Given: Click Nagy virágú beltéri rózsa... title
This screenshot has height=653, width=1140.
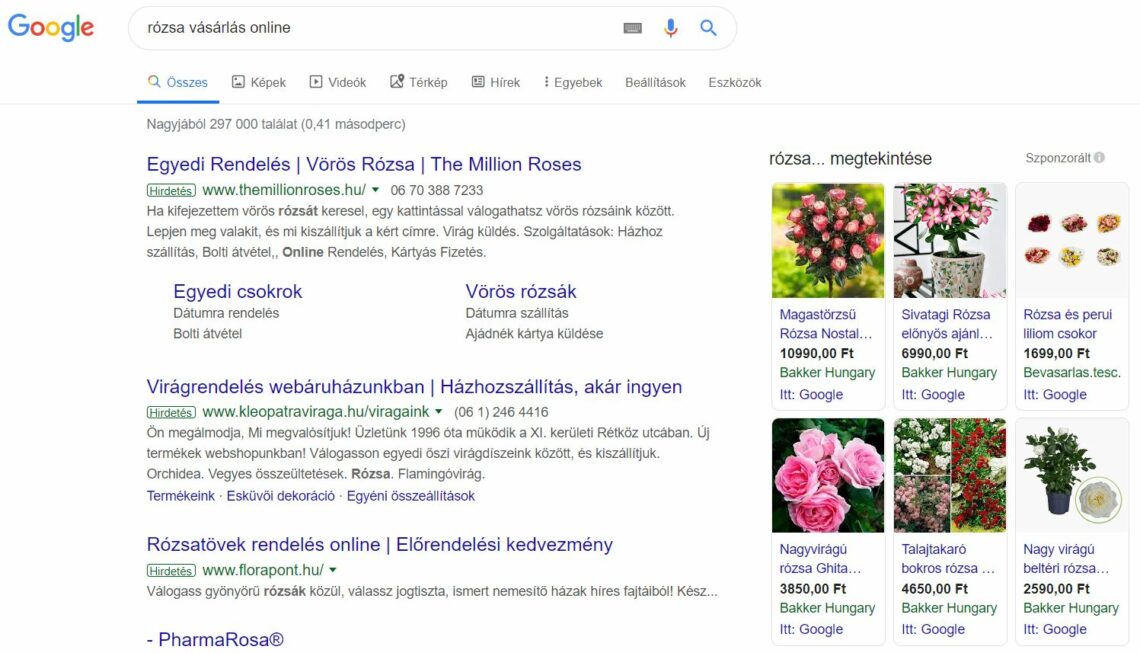Looking at the screenshot, I should point(1066,559).
